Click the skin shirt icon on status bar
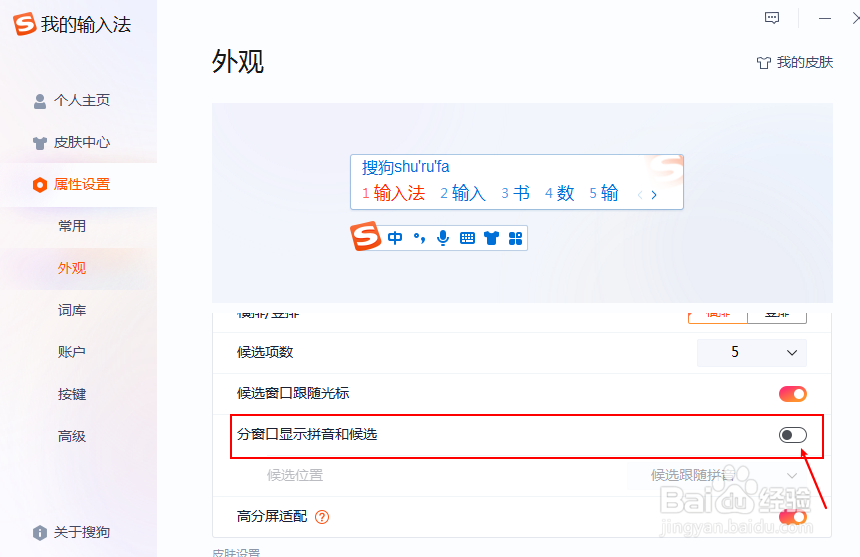The image size is (860, 557). tap(491, 238)
